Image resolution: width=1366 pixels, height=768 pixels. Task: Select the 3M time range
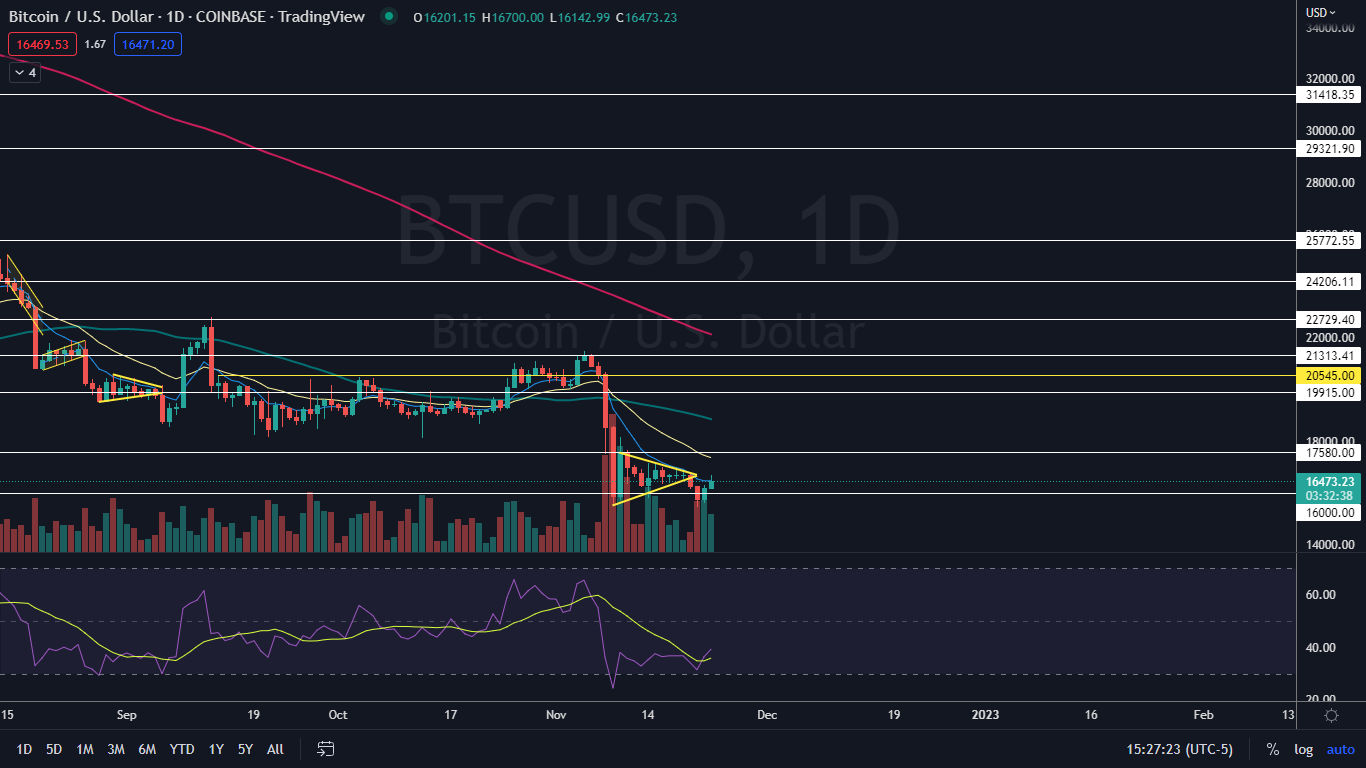point(116,749)
